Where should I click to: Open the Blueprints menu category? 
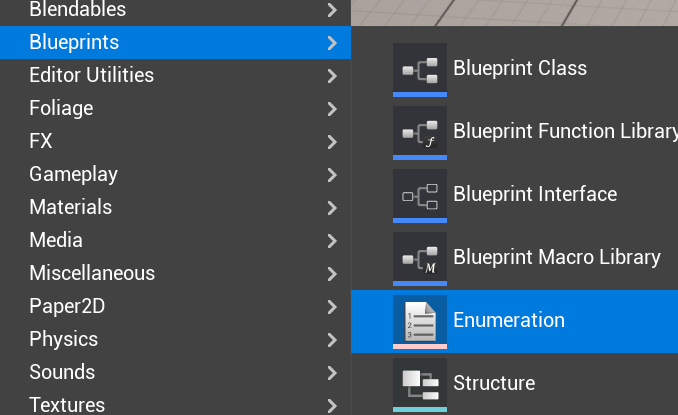point(74,42)
